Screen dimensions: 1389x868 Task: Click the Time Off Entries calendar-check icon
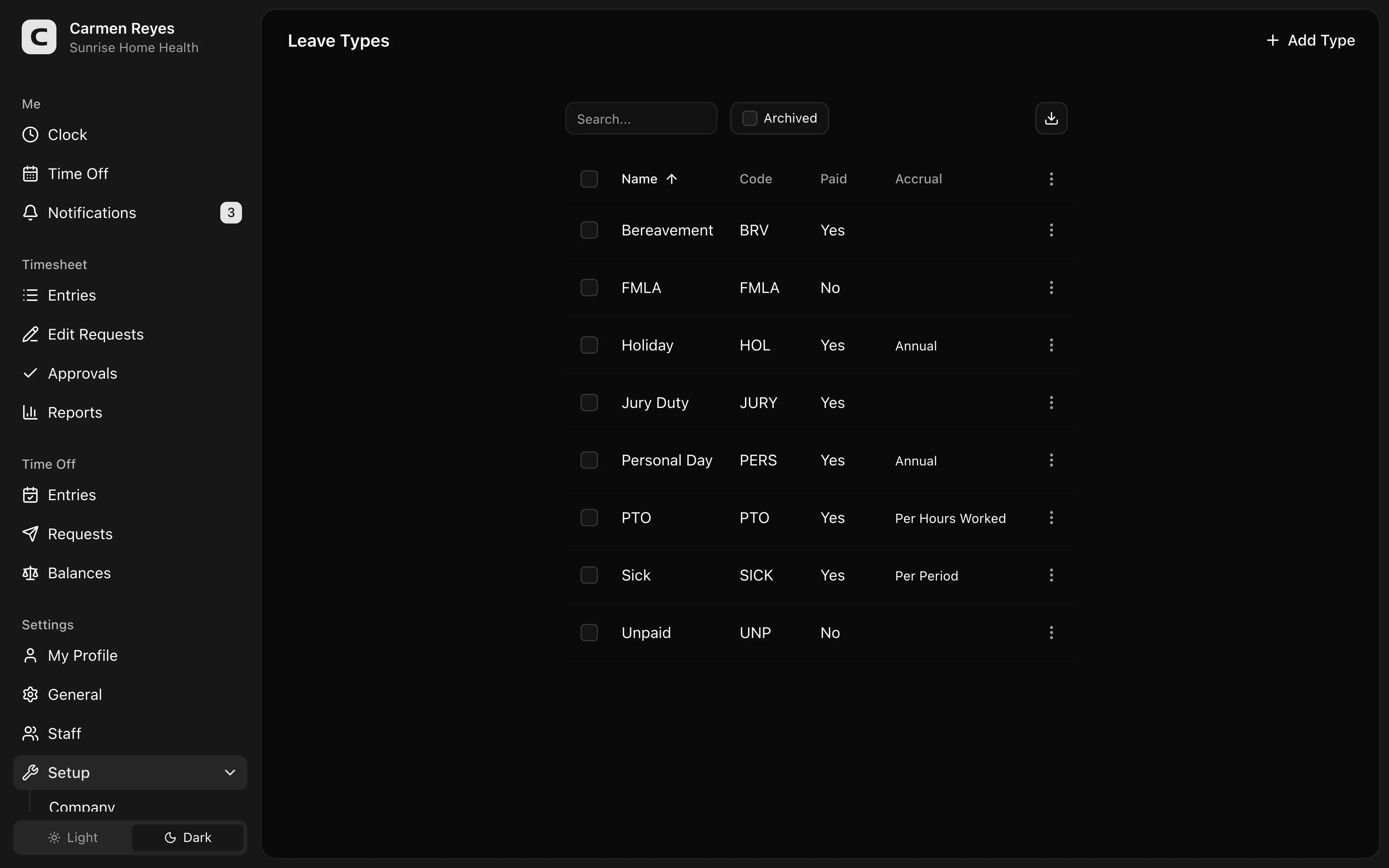click(30, 495)
